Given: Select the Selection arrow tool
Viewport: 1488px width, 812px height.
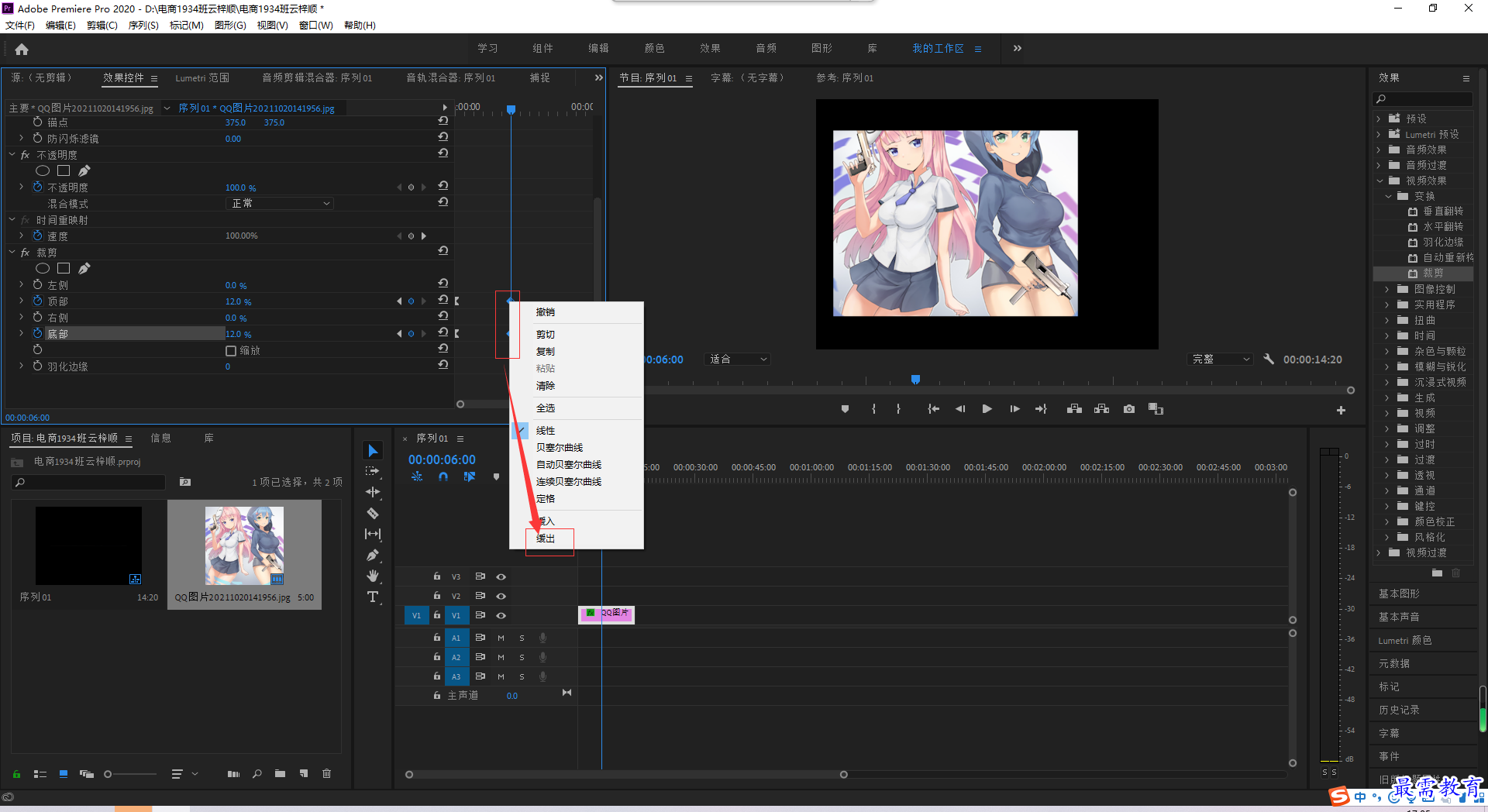Looking at the screenshot, I should point(373,451).
